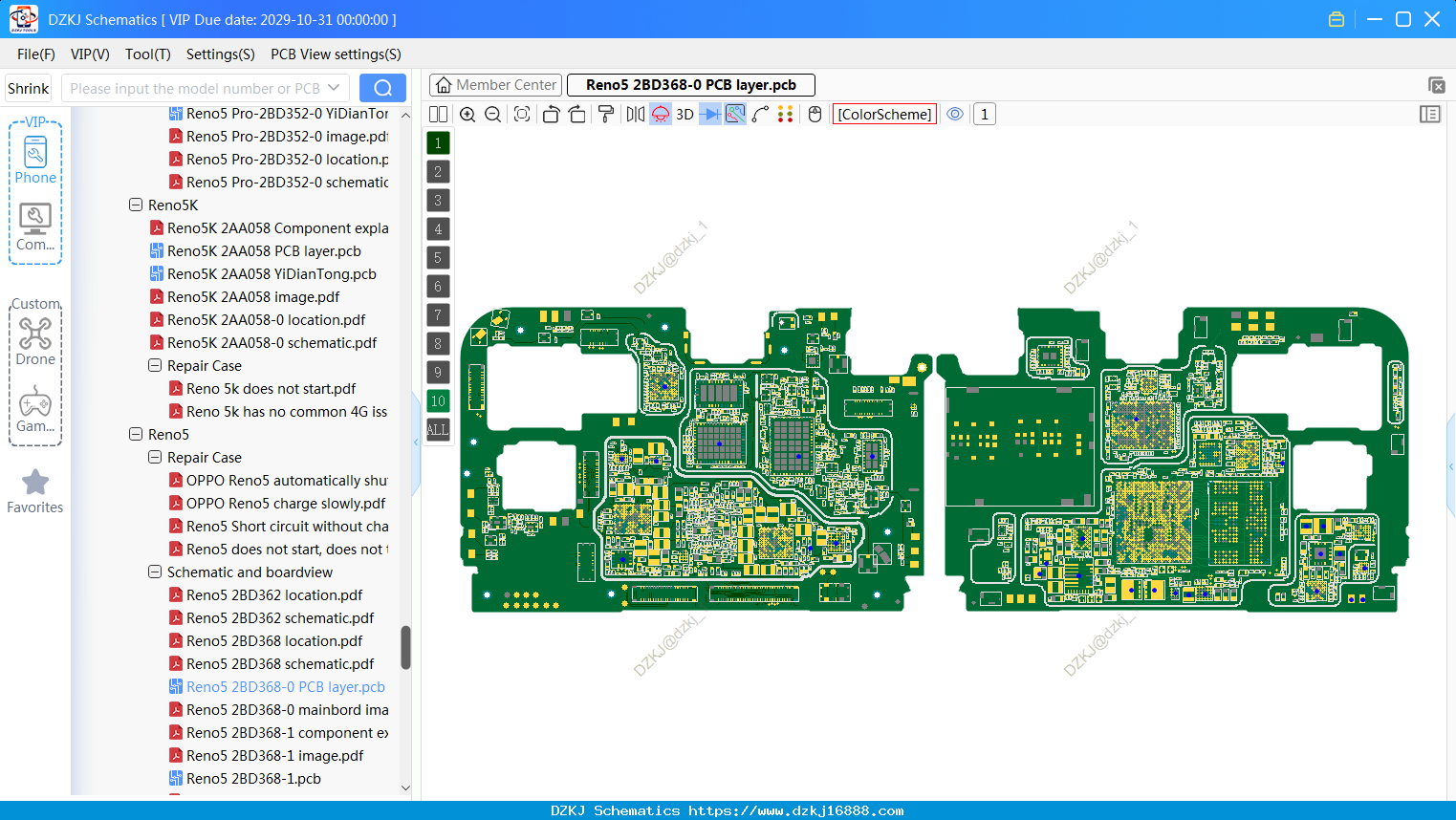The height and width of the screenshot is (820, 1456).
Task: Select the Game category icon
Action: (35, 409)
